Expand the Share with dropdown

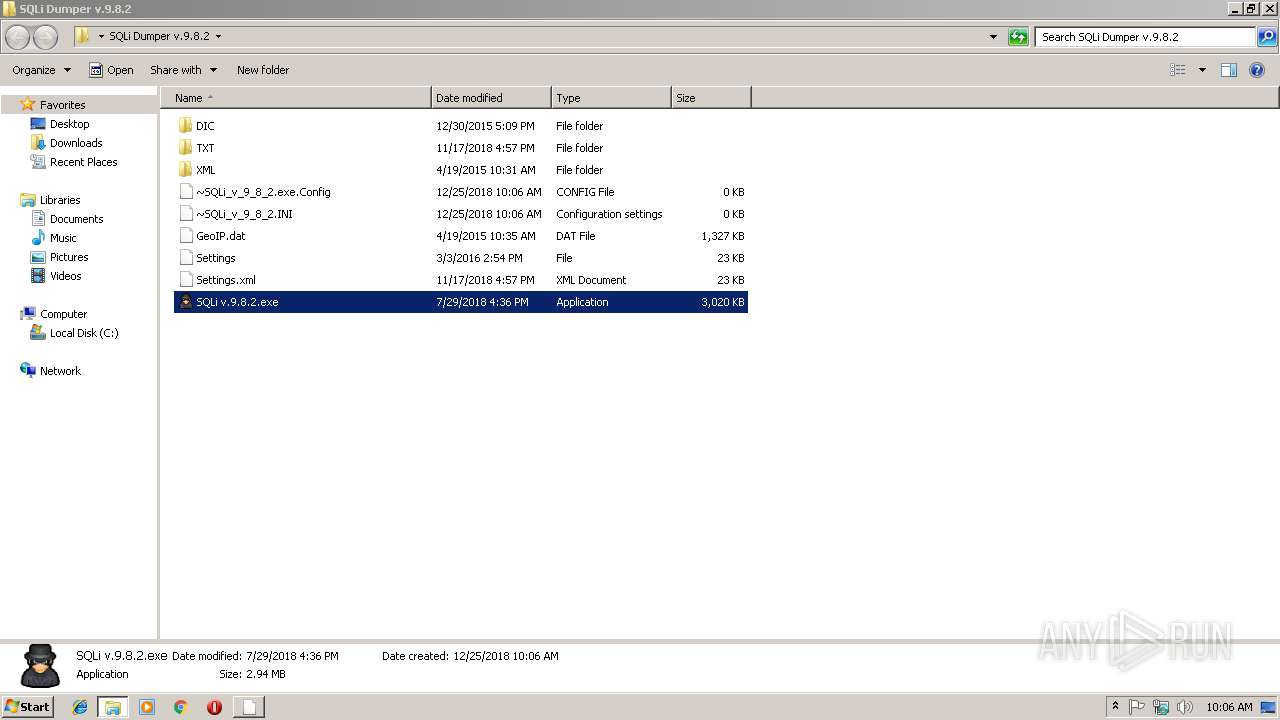183,70
